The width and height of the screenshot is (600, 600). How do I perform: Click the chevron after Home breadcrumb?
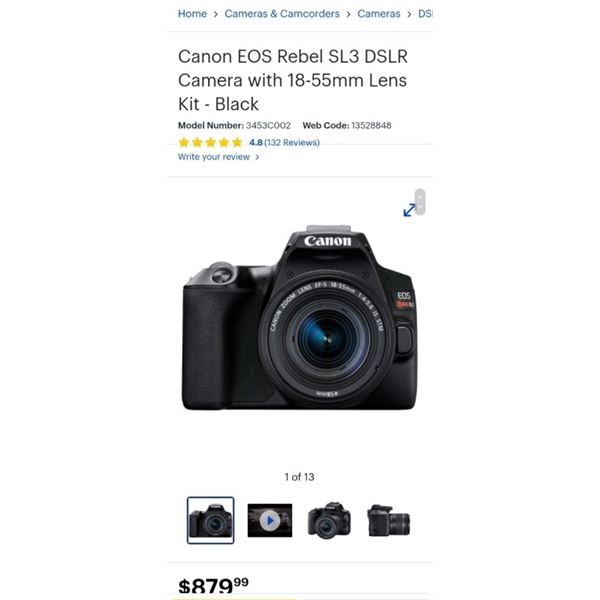coord(216,14)
